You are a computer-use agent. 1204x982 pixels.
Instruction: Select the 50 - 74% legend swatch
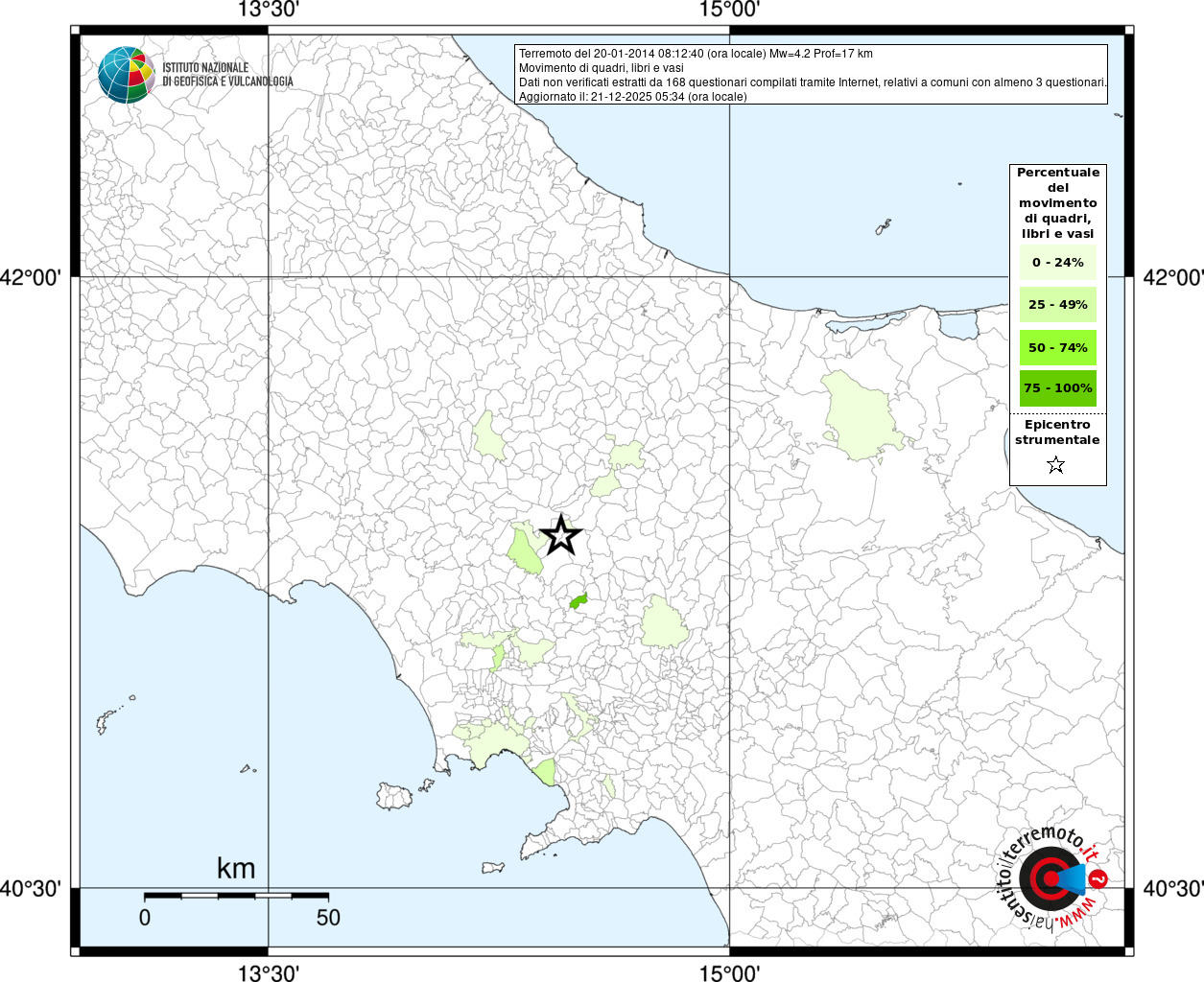coord(1058,347)
